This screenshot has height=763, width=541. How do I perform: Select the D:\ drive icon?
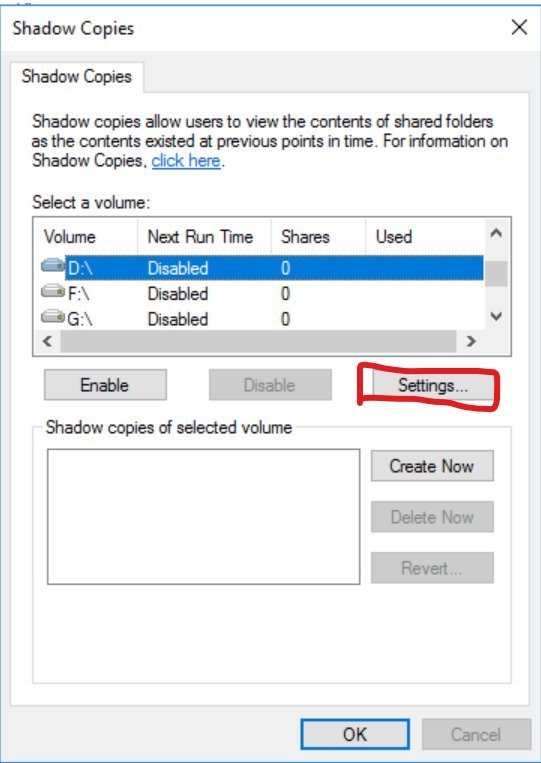coord(53,266)
